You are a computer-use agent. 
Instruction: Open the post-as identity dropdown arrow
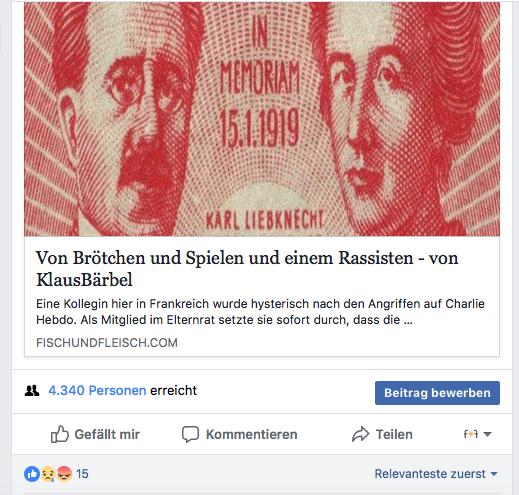487,434
